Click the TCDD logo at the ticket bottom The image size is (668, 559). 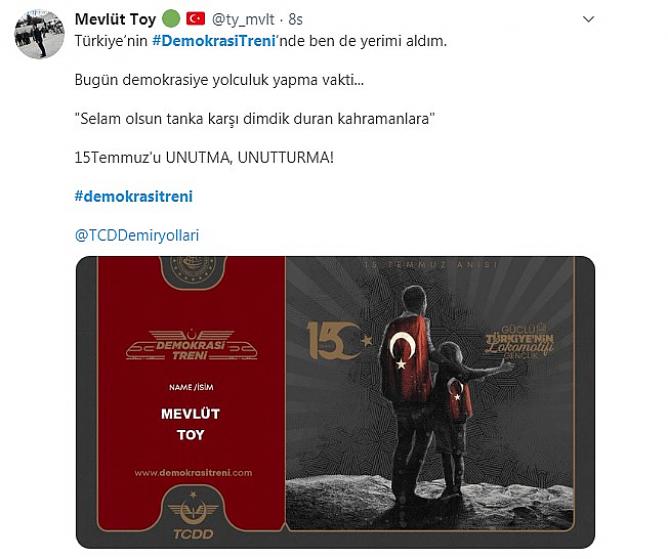(x=193, y=516)
